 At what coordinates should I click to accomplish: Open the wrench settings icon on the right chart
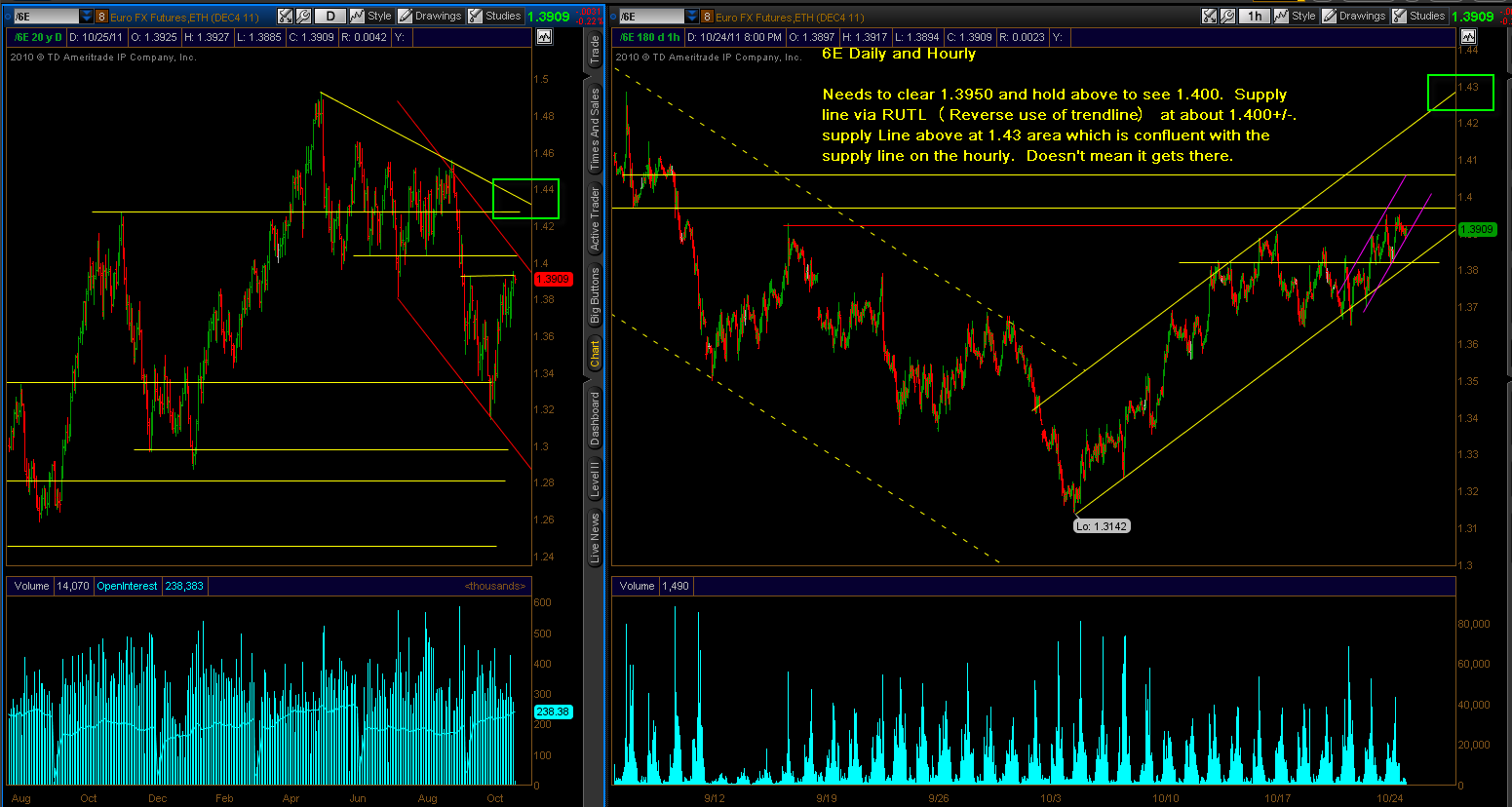[1227, 16]
